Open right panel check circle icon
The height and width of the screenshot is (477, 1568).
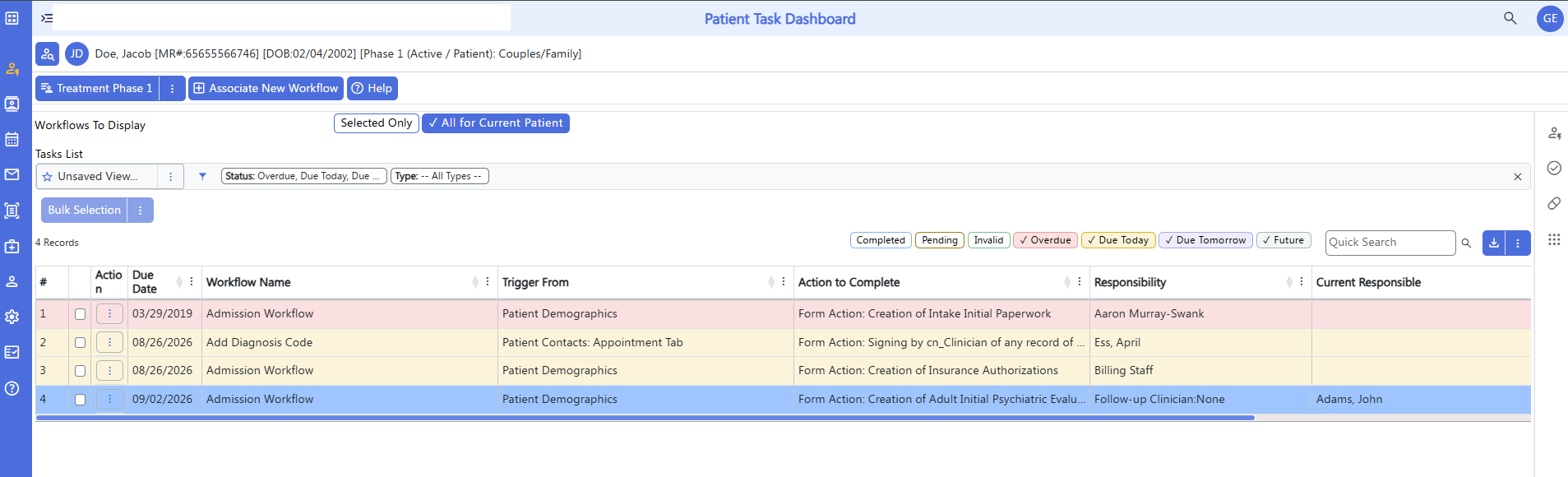[1554, 168]
